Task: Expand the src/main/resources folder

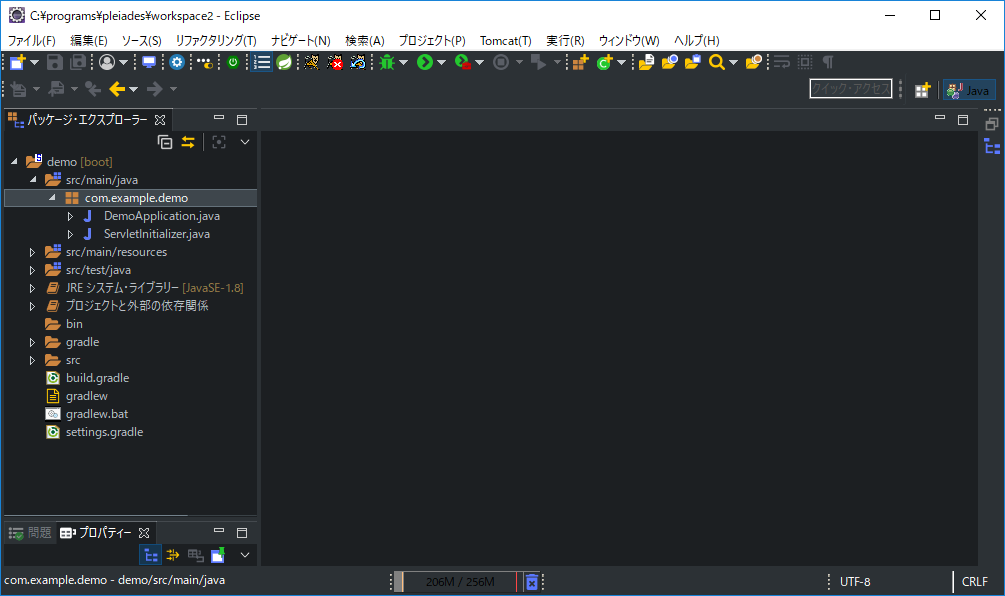Action: [x=32, y=252]
